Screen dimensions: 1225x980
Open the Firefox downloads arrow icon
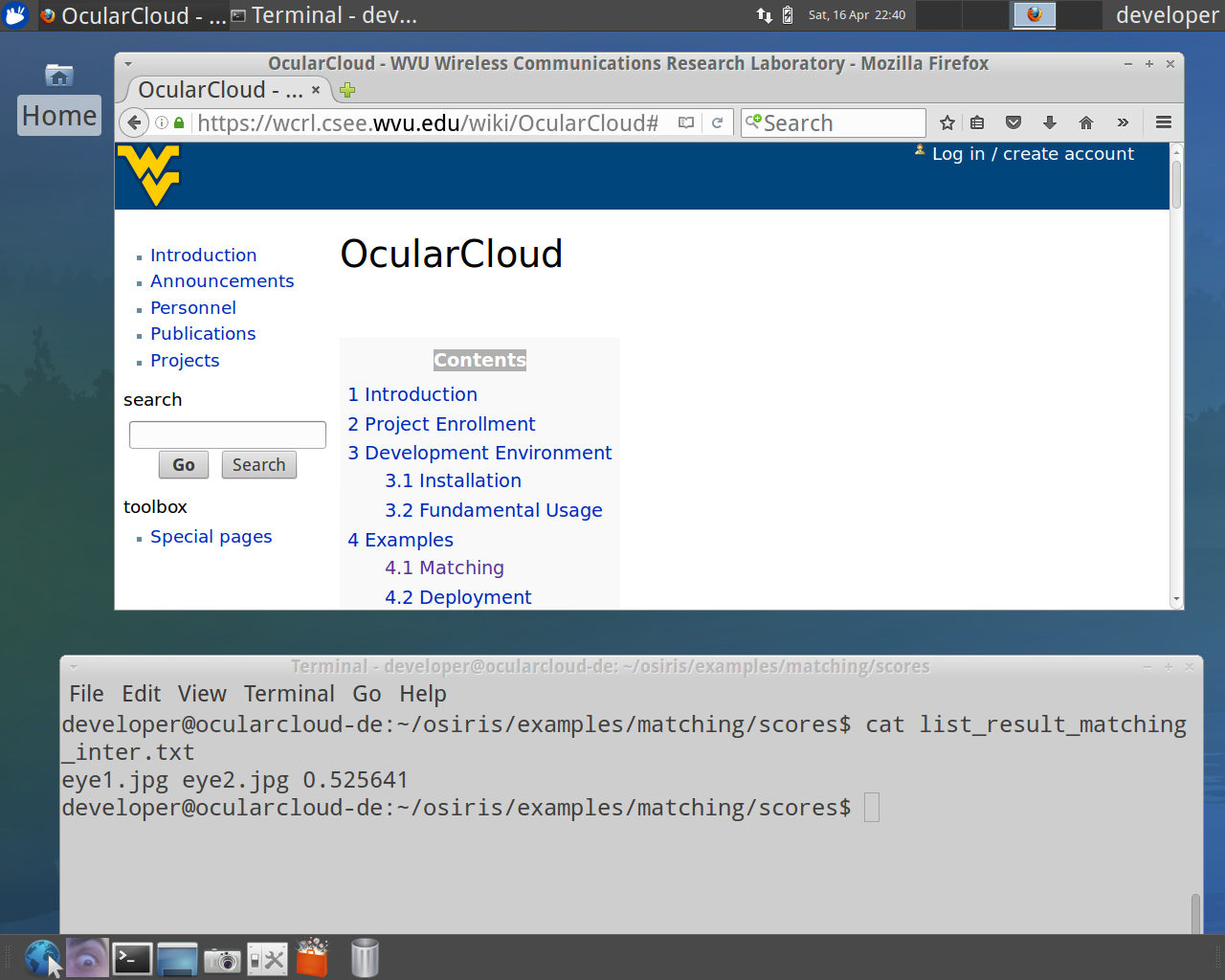1050,122
